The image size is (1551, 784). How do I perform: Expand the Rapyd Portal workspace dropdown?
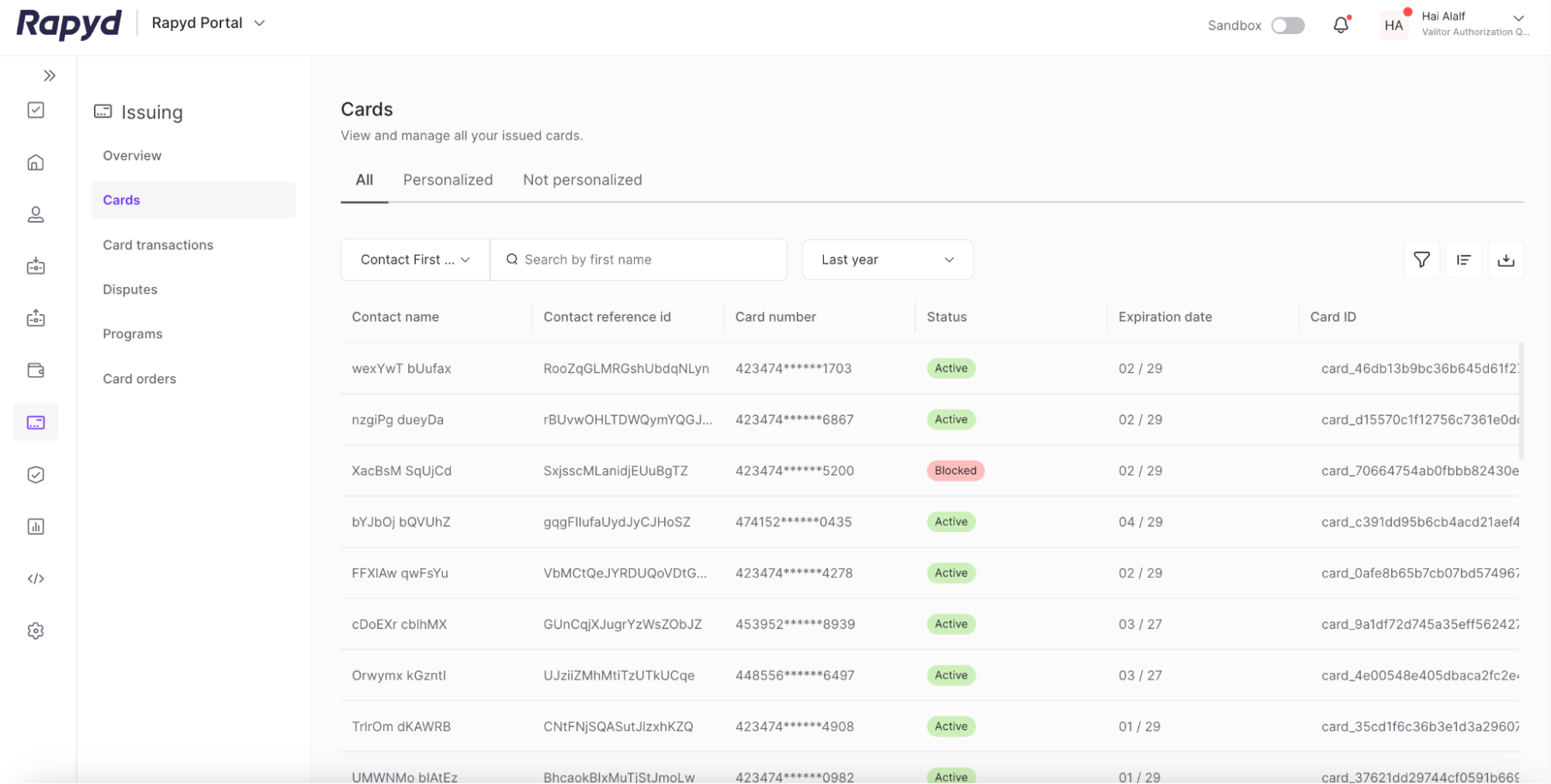pos(207,22)
